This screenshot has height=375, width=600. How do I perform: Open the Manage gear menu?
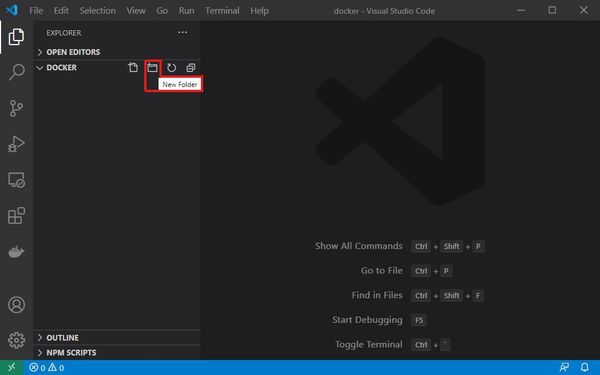coord(16,340)
